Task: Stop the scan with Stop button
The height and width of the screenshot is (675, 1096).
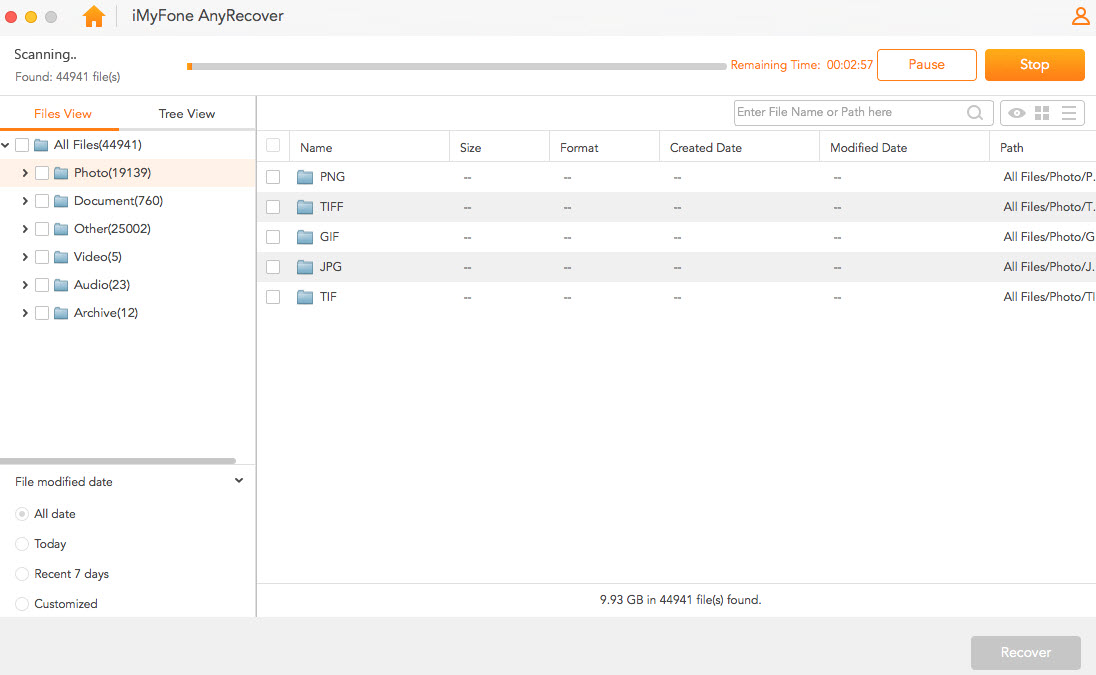Action: click(x=1034, y=65)
